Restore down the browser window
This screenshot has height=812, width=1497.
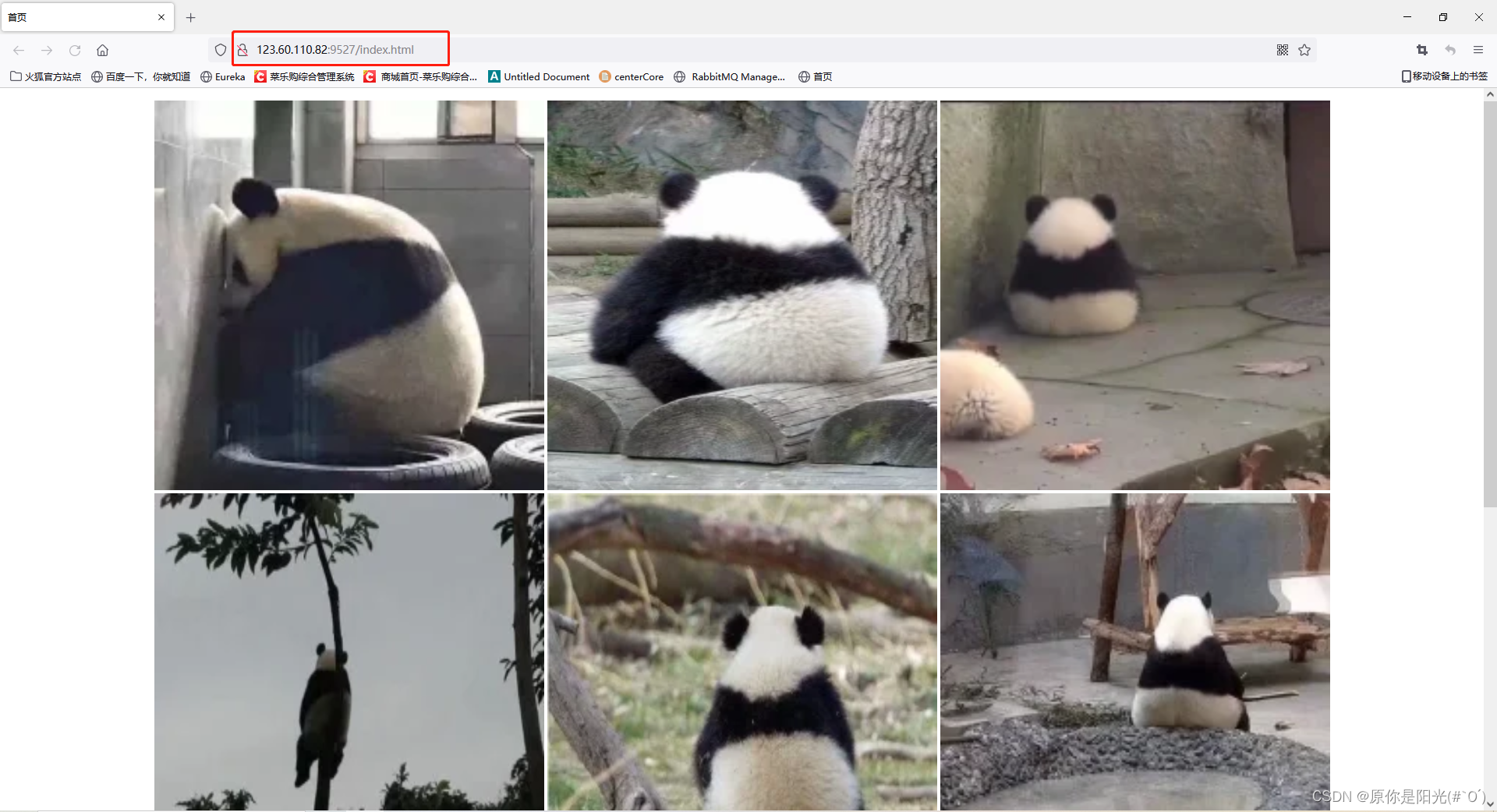(1443, 17)
